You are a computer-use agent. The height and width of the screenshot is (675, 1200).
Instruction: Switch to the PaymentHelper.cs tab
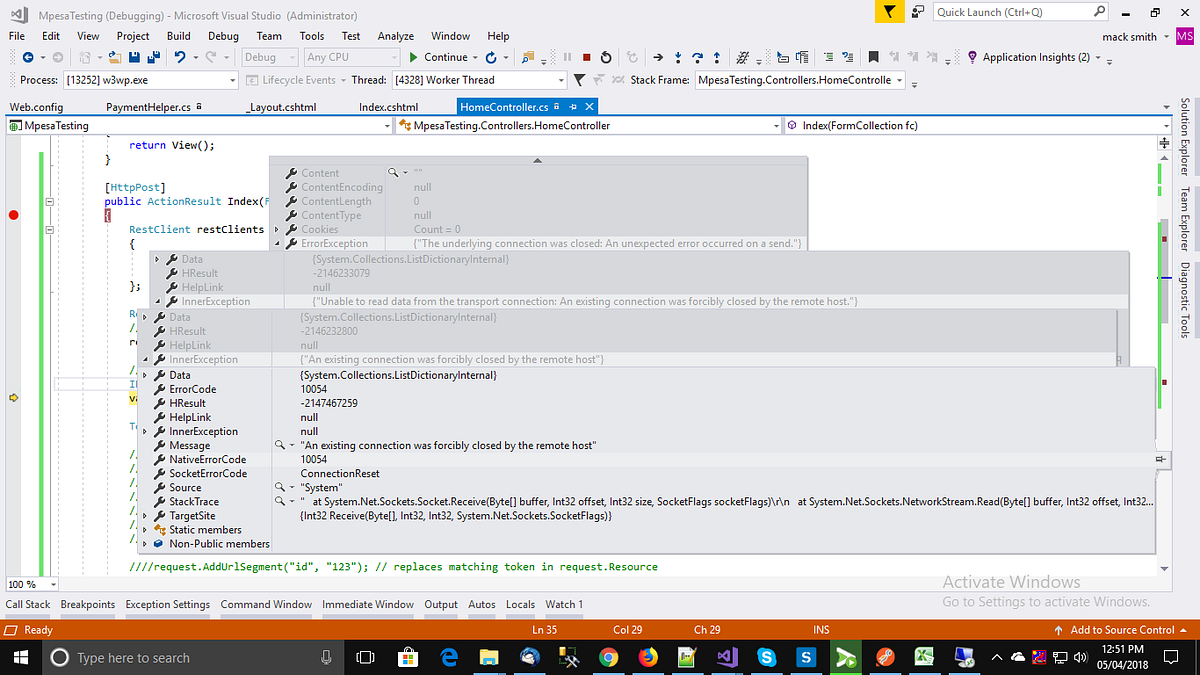coord(148,107)
